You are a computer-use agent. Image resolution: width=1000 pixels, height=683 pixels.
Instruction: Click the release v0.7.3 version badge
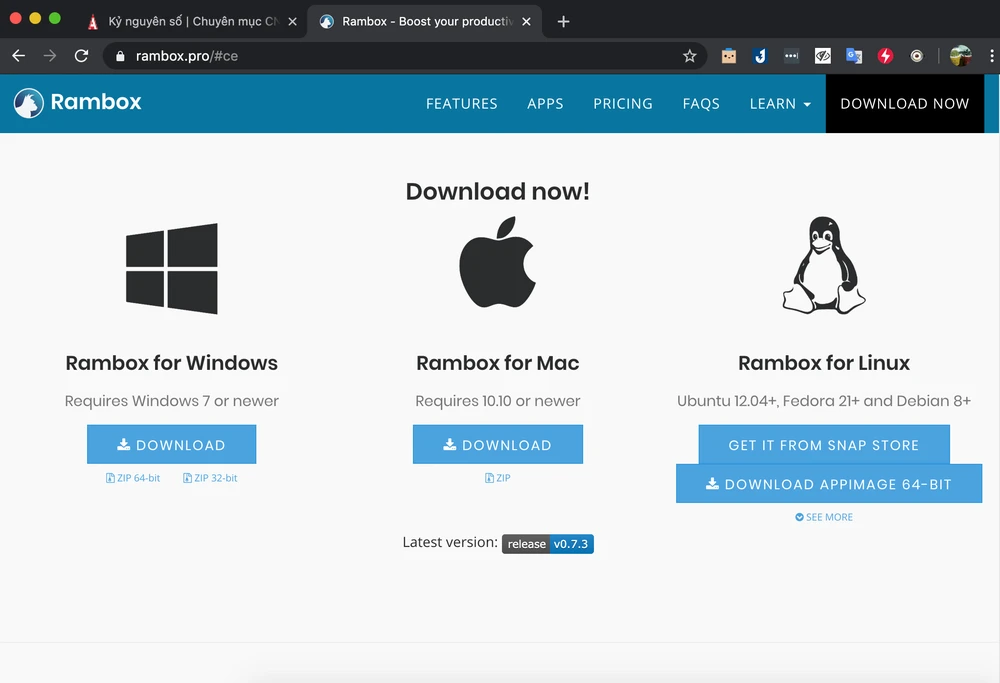tap(547, 544)
